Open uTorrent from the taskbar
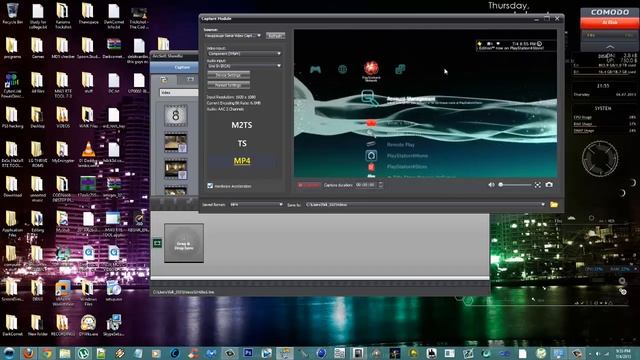Image resolution: width=640 pixels, height=360 pixels. [x=83, y=353]
